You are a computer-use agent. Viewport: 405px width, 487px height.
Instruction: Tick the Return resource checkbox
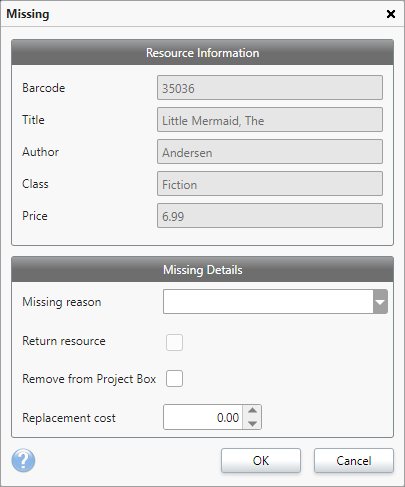click(174, 342)
